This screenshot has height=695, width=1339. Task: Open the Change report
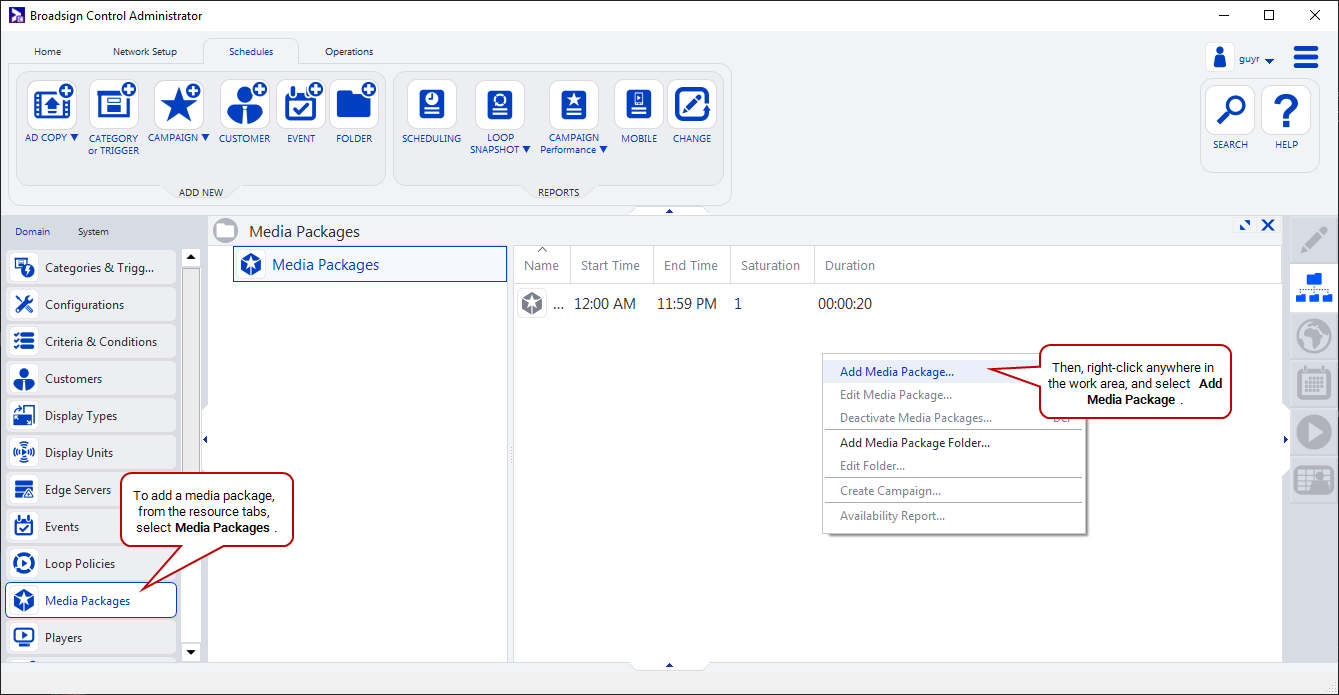click(x=692, y=105)
